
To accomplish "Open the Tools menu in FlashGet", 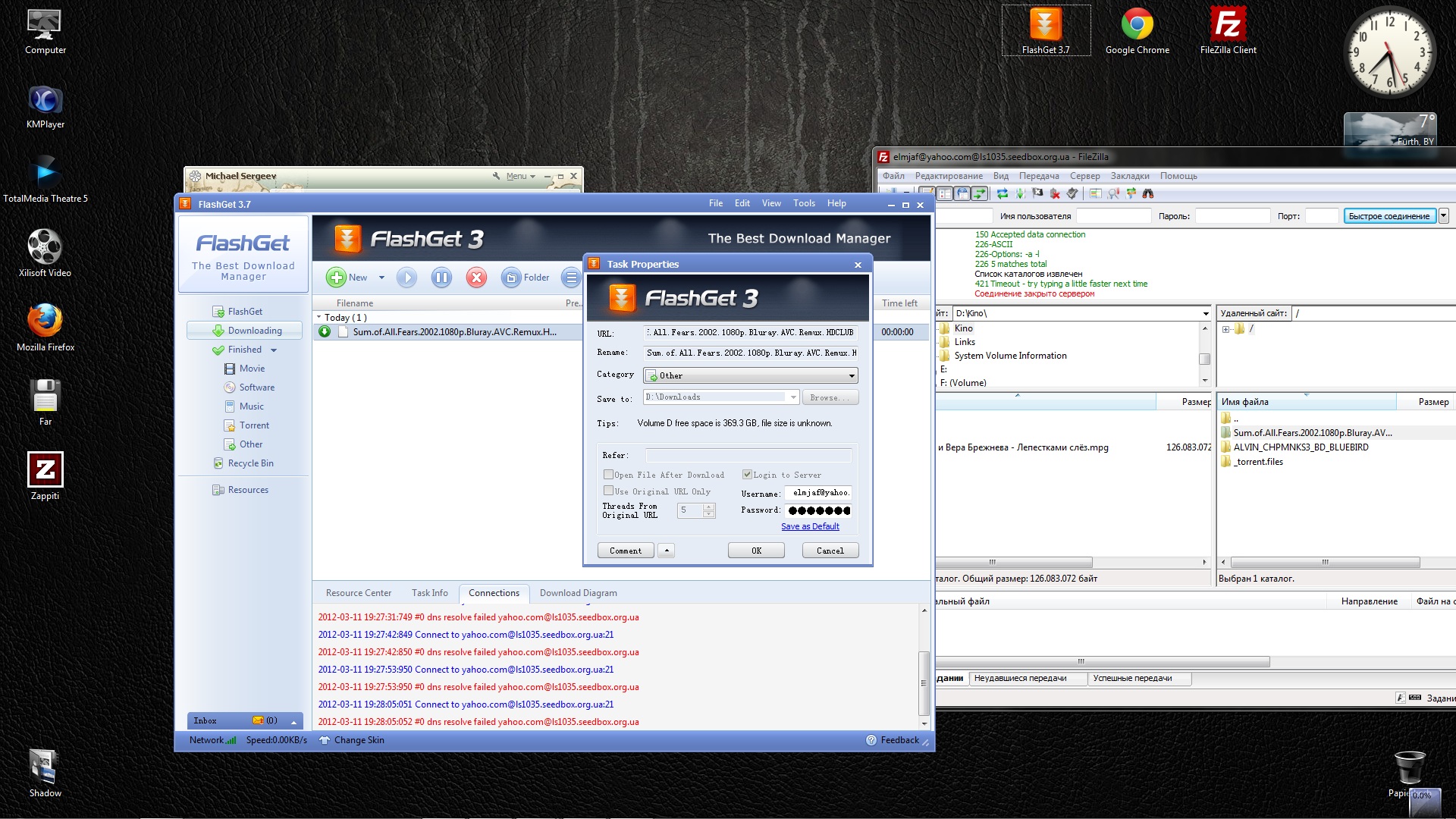I will tap(804, 203).
